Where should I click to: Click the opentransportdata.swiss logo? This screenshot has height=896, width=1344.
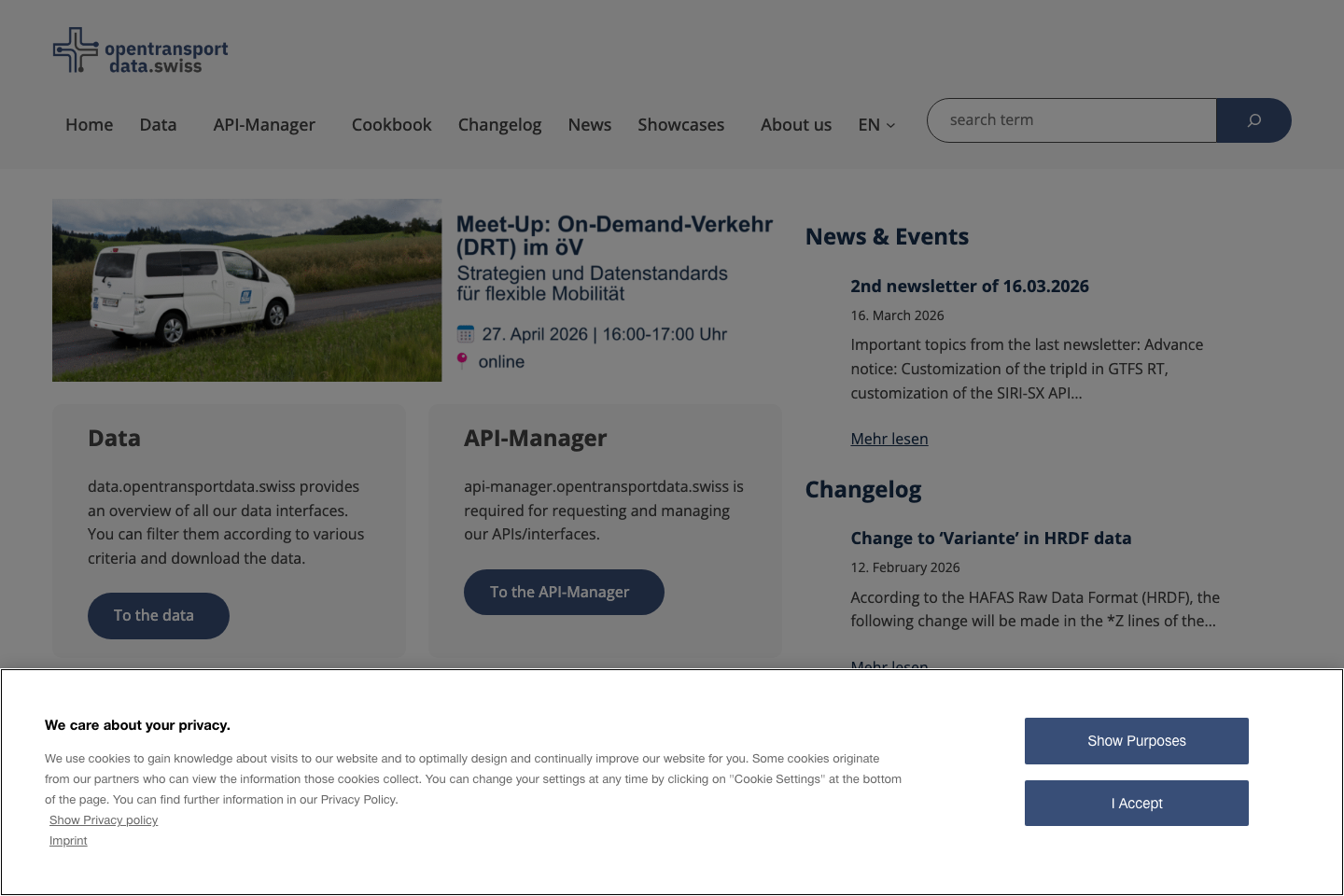(140, 50)
